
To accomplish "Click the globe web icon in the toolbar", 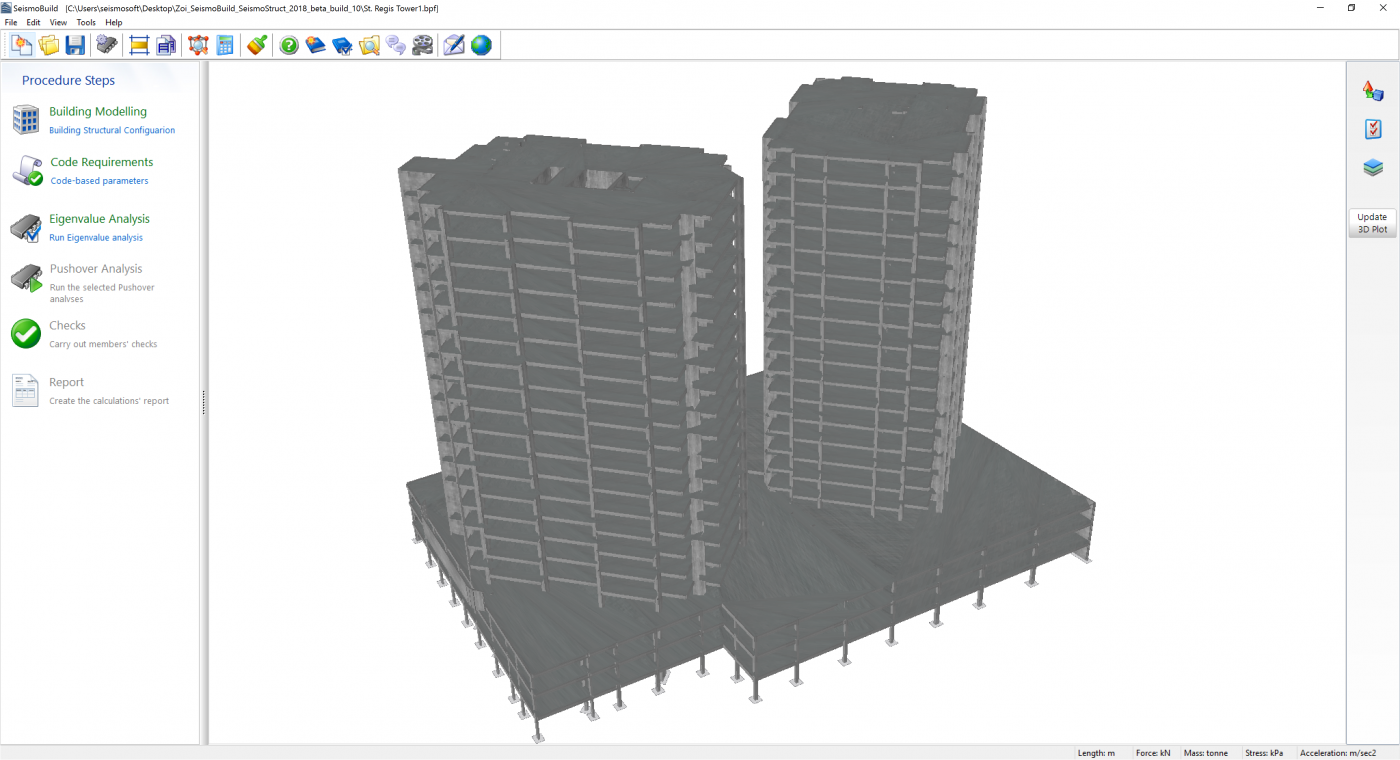I will click(481, 45).
